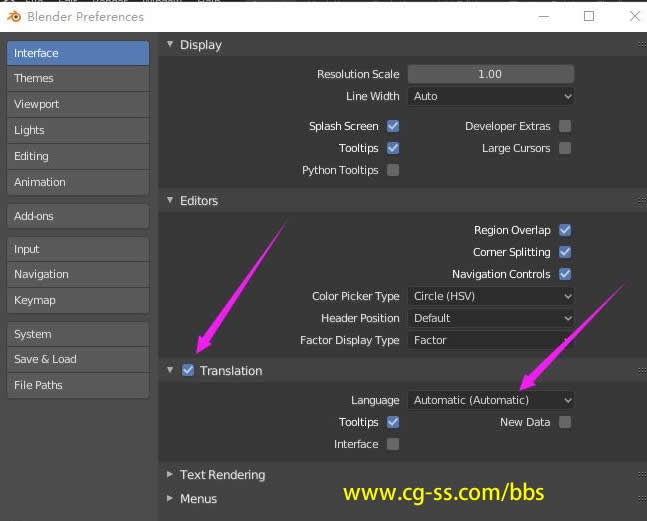Click the Resolution Scale value field
The width and height of the screenshot is (647, 521).
(x=490, y=74)
